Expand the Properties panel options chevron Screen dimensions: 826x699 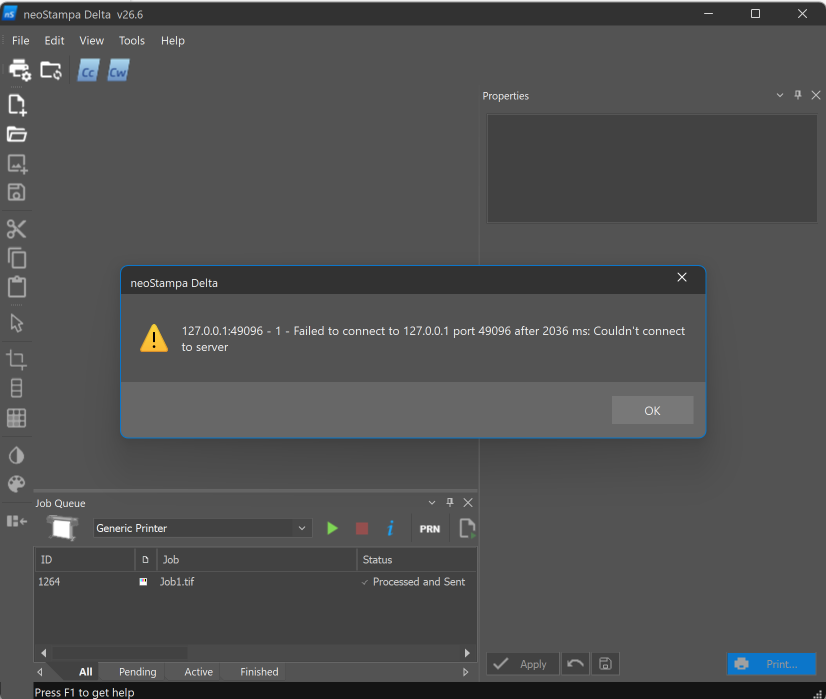coord(780,95)
